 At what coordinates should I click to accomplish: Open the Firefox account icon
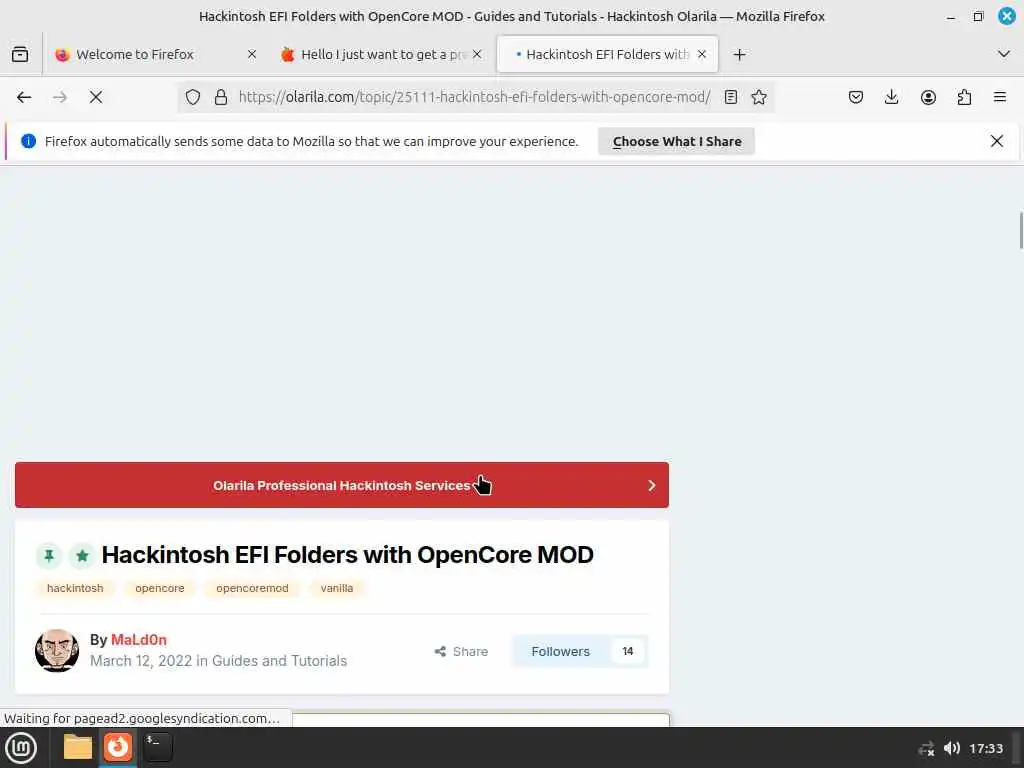928,97
